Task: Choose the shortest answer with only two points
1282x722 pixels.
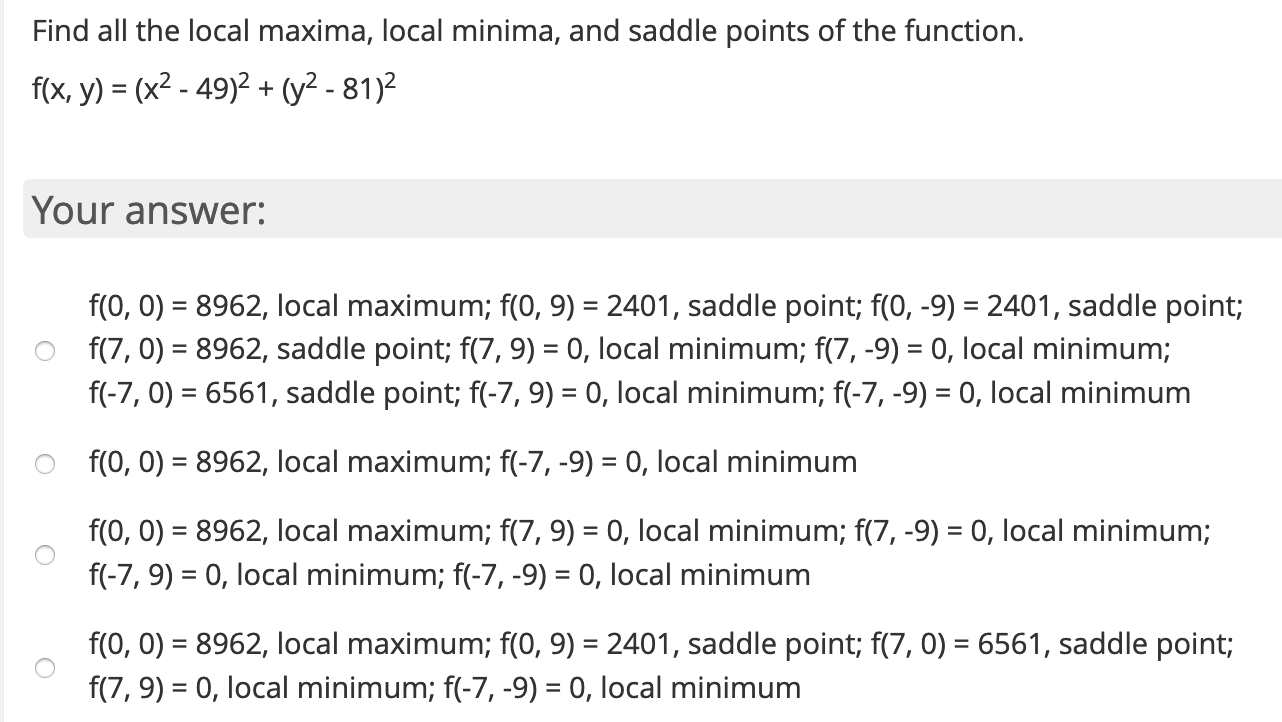Action: [470, 462]
